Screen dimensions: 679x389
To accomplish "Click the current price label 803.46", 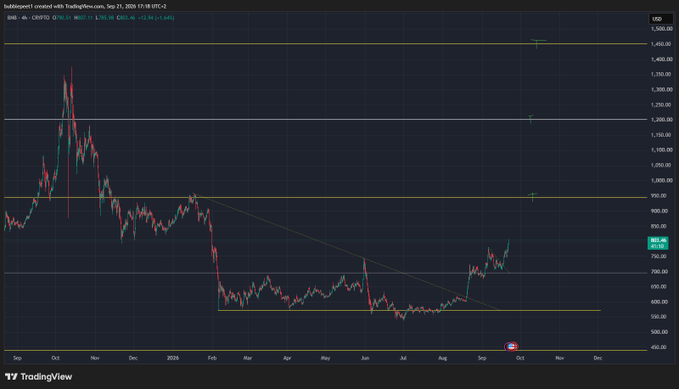I will pyautogui.click(x=658, y=243).
